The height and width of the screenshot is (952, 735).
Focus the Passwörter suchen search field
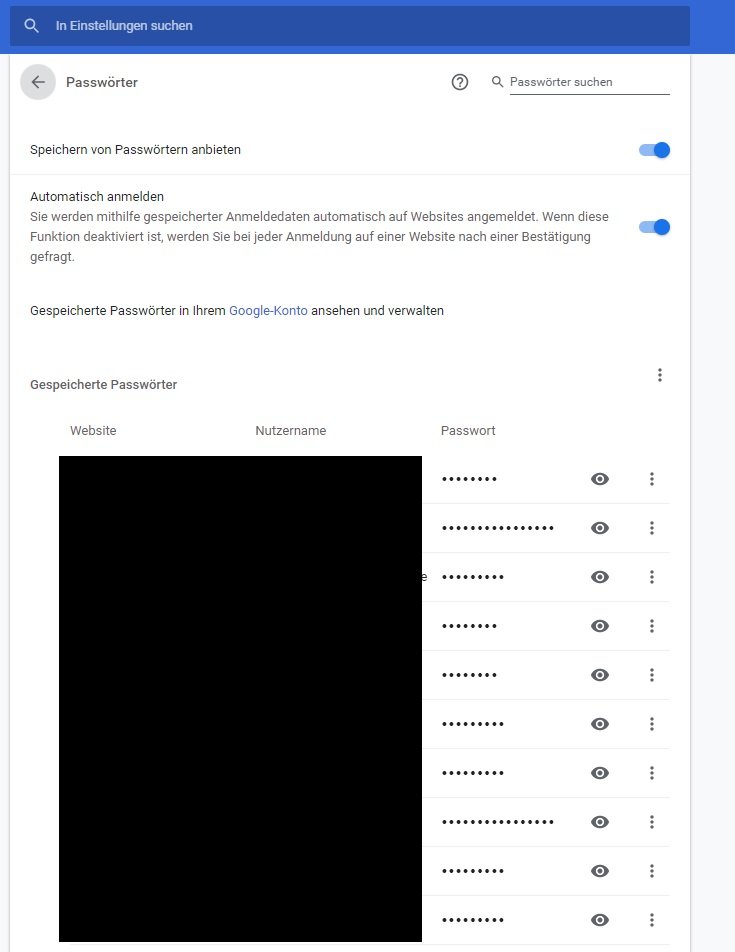point(589,82)
